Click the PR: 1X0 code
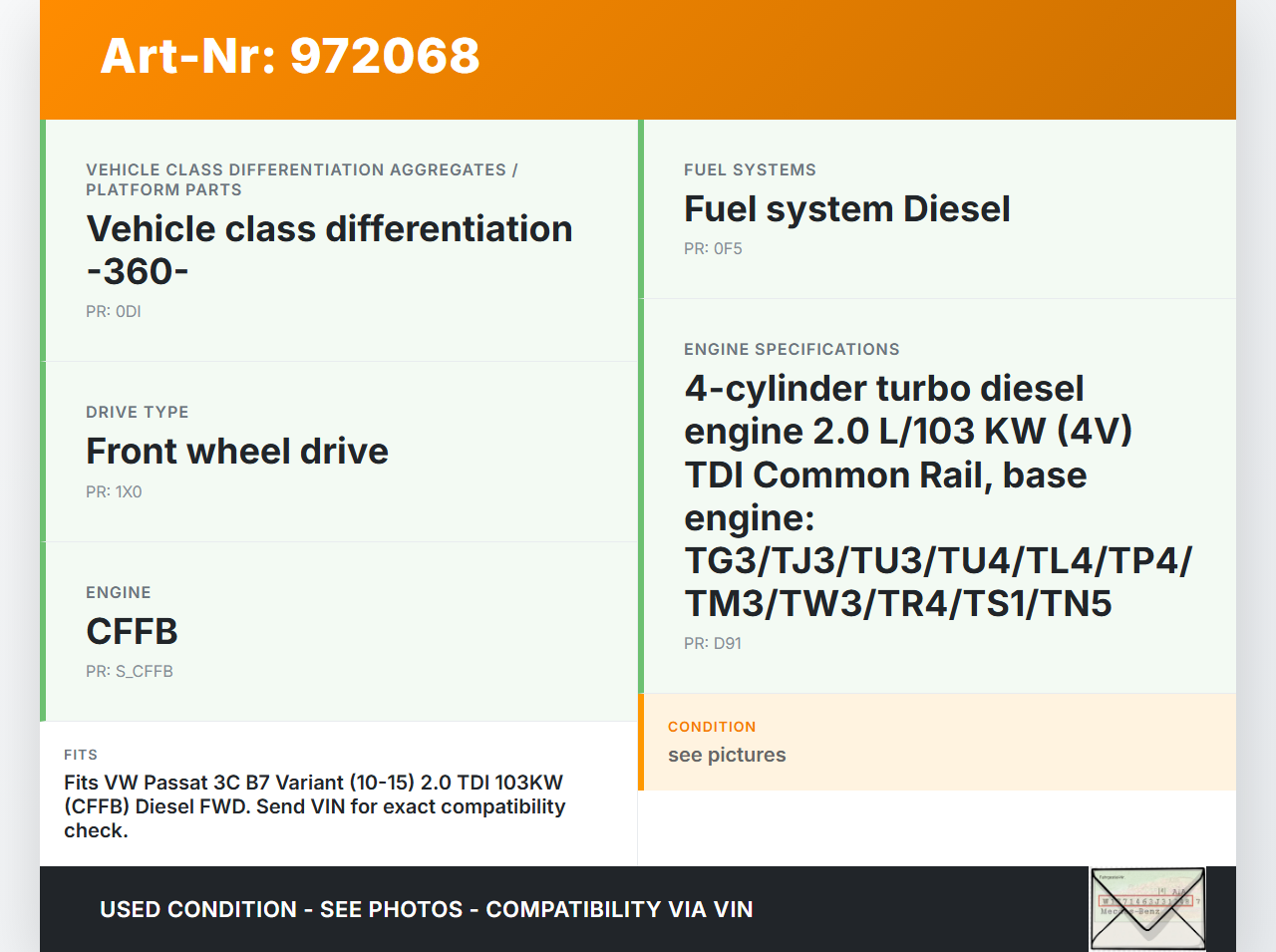 tap(114, 491)
